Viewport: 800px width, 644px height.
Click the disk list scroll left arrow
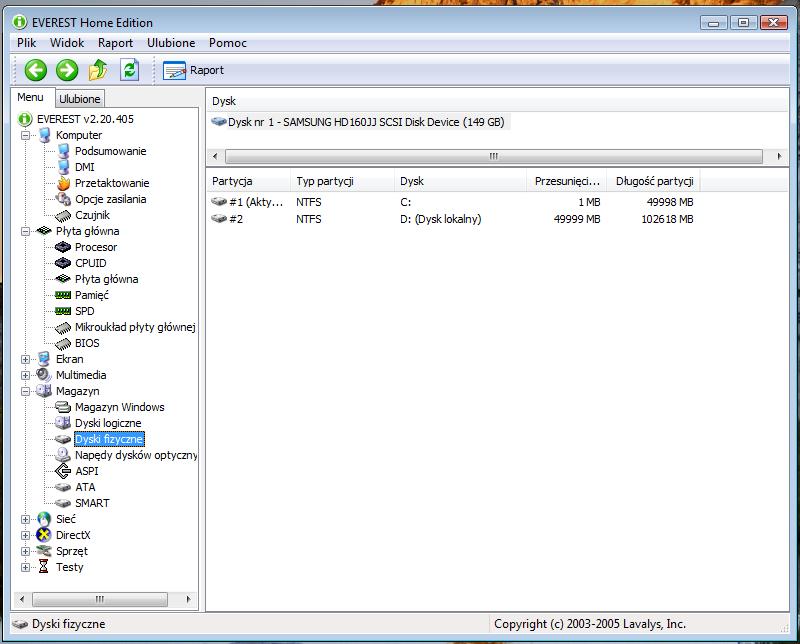(215, 156)
